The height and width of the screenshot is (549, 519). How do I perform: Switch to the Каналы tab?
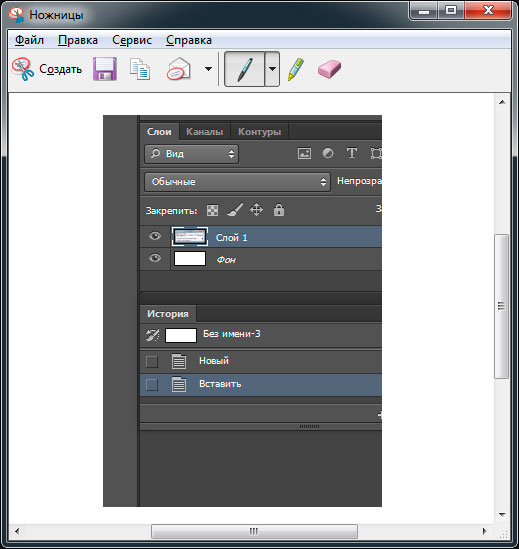click(x=205, y=132)
